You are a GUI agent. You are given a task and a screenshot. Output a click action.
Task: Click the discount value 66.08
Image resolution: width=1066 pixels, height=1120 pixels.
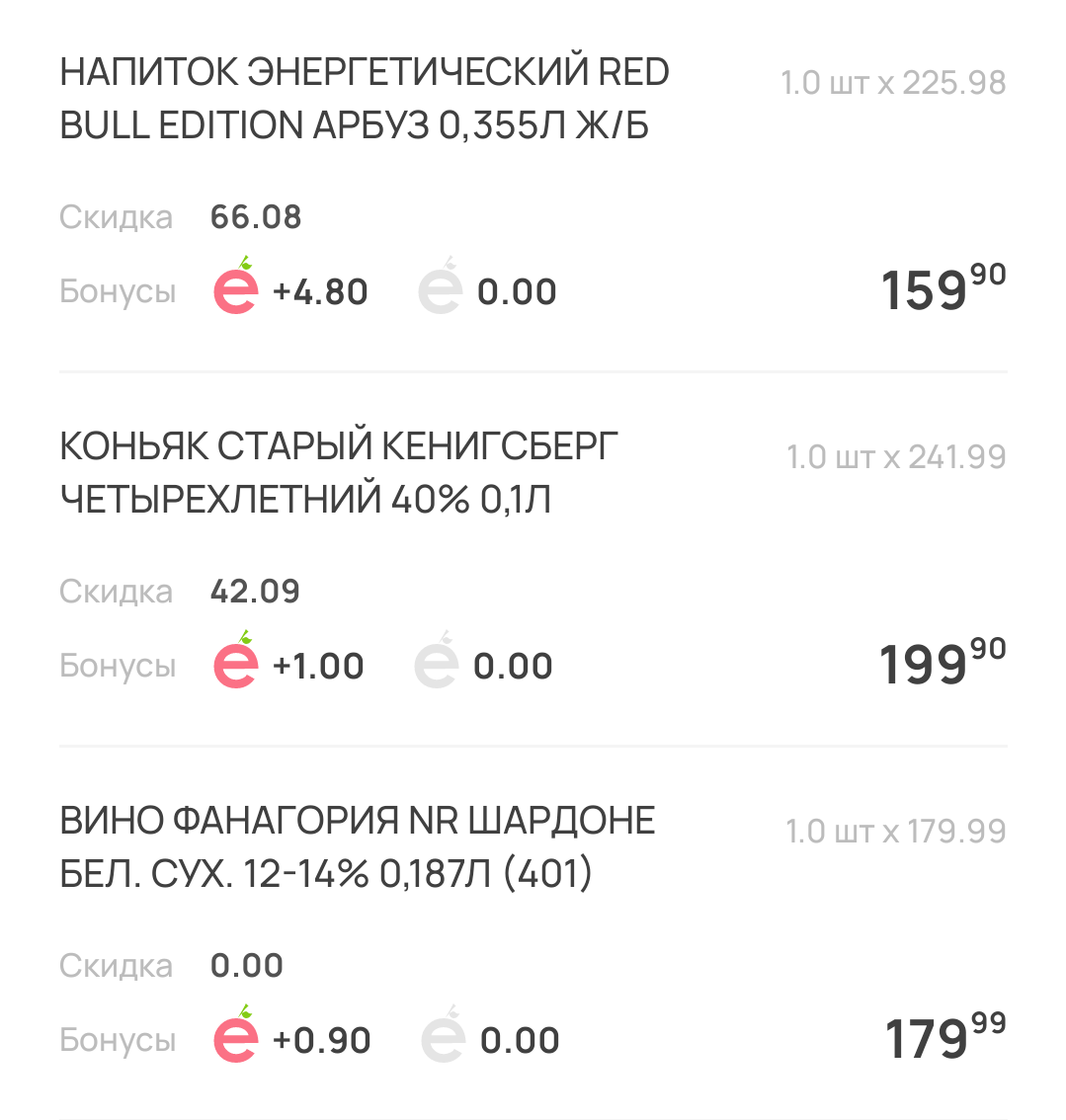tap(256, 217)
